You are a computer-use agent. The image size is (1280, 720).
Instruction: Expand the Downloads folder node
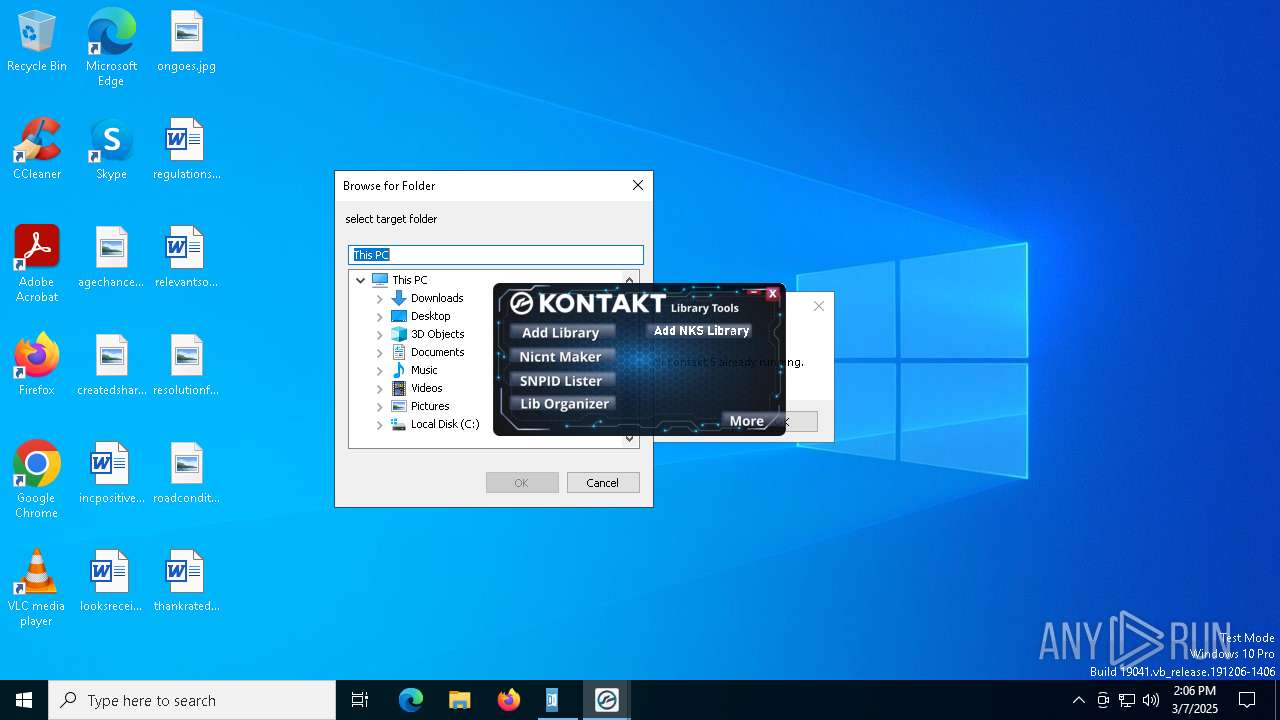(380, 298)
